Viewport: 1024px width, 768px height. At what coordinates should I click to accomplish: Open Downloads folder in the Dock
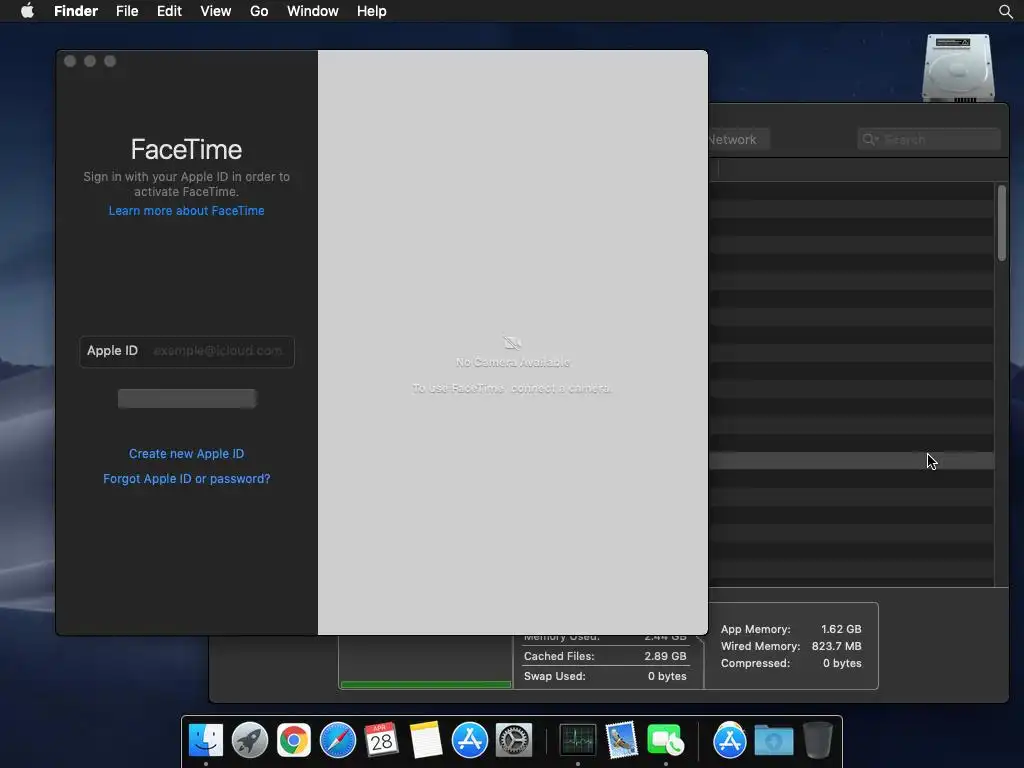(774, 740)
